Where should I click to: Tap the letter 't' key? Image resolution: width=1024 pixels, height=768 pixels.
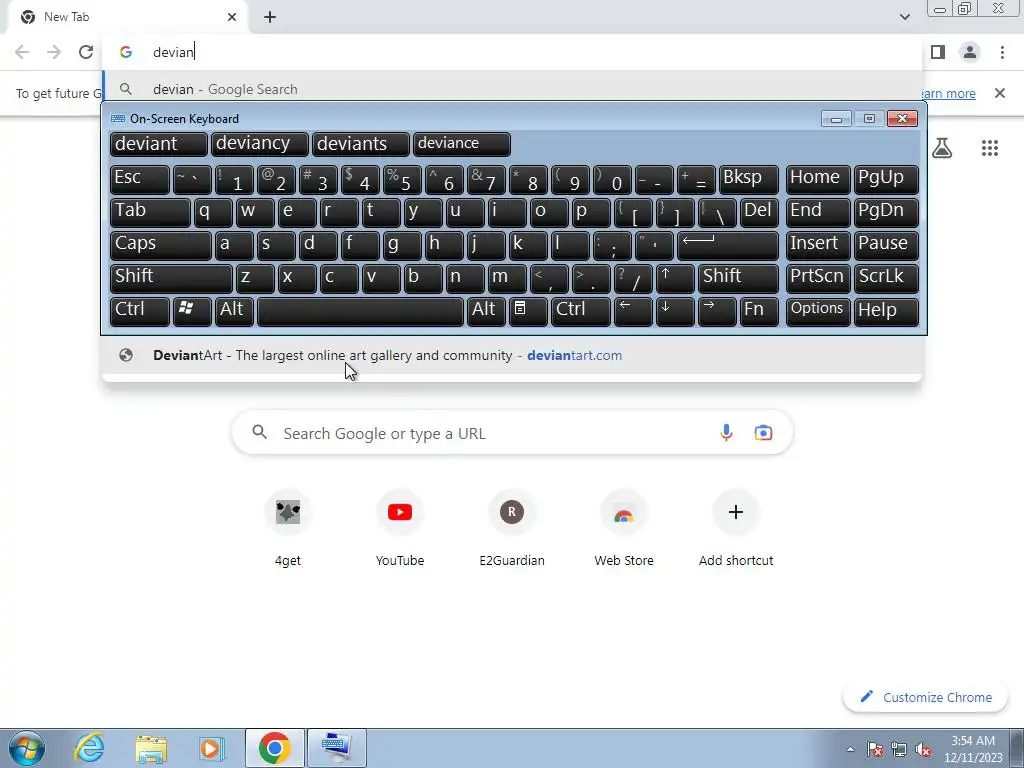[381, 212]
